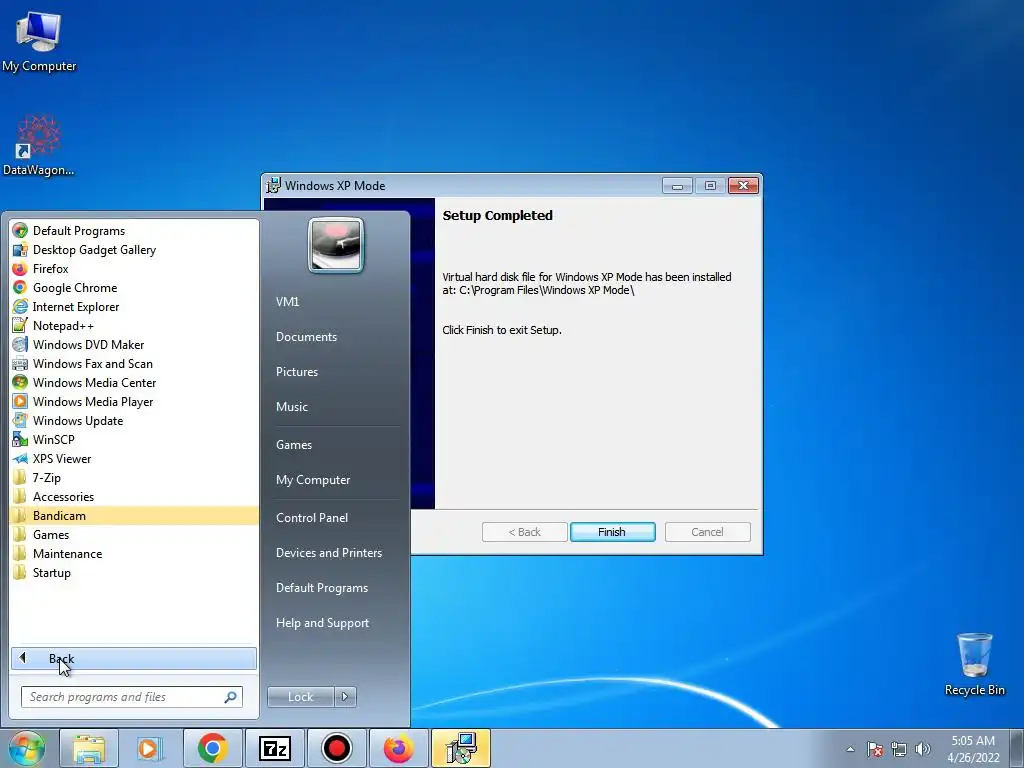1024x768 pixels.
Task: Expand the 7-Zip folder
Action: click(x=134, y=477)
